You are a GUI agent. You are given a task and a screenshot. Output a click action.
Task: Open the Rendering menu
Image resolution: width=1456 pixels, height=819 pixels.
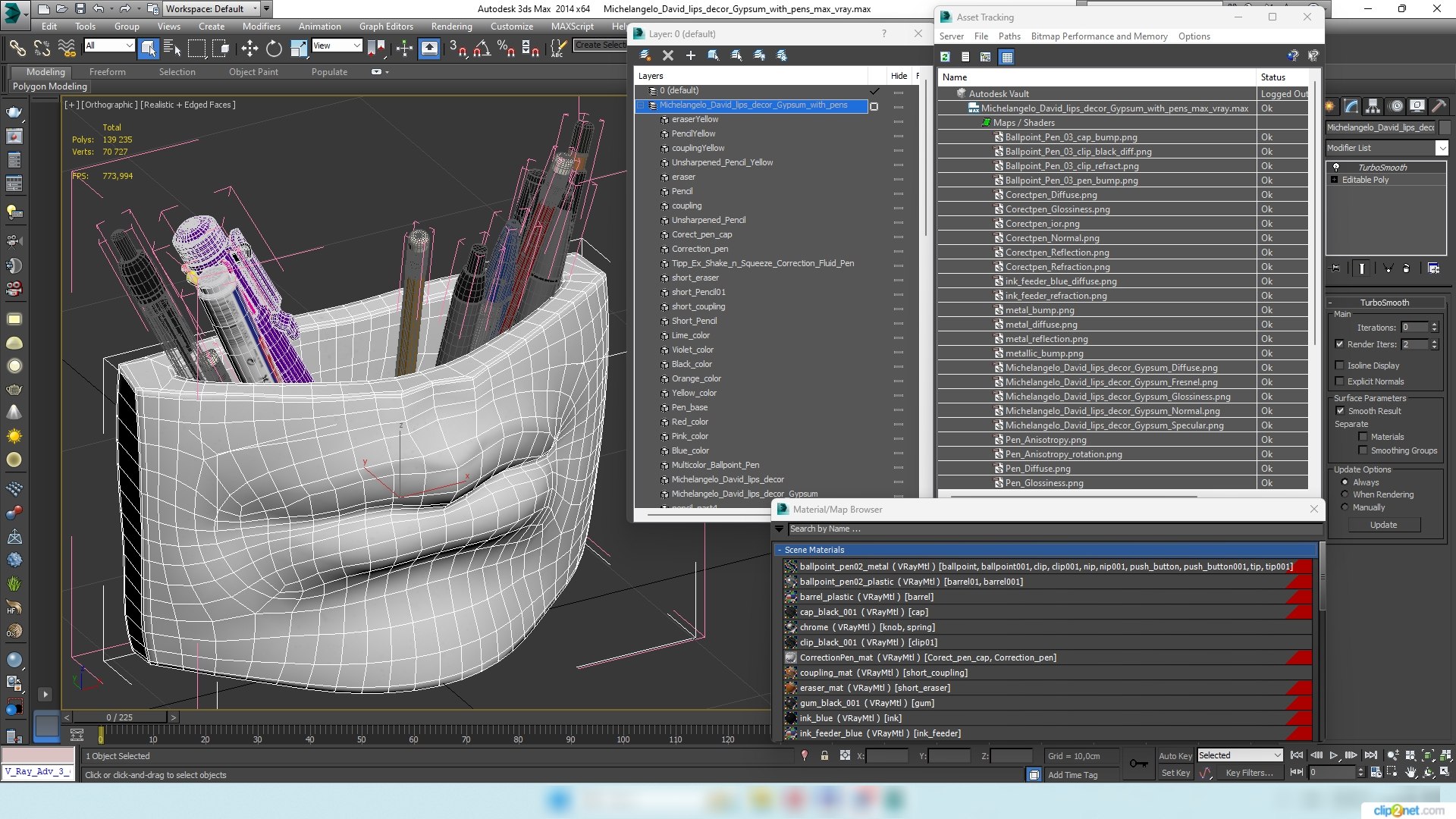tap(451, 27)
